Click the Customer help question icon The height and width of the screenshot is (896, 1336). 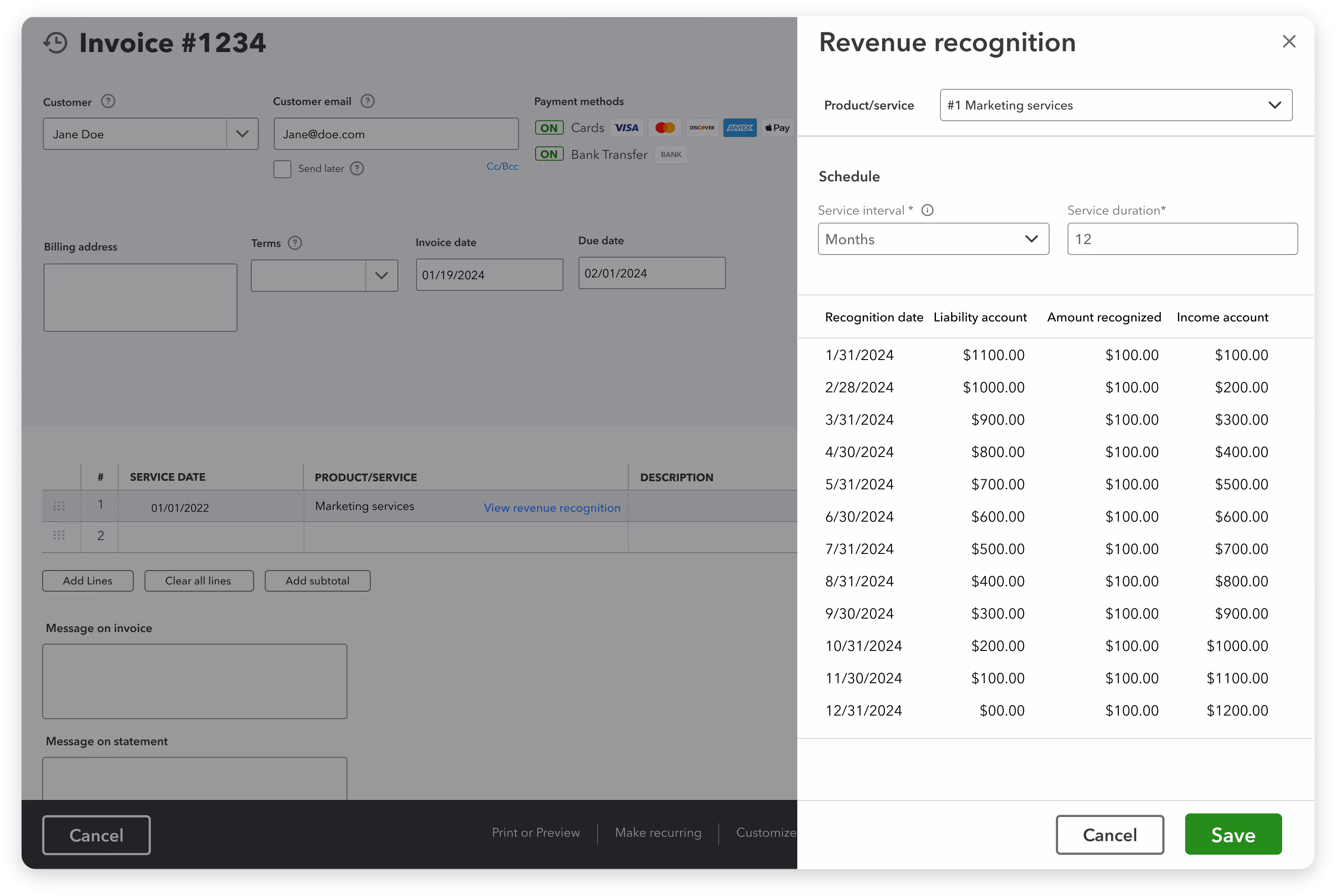[x=108, y=102]
